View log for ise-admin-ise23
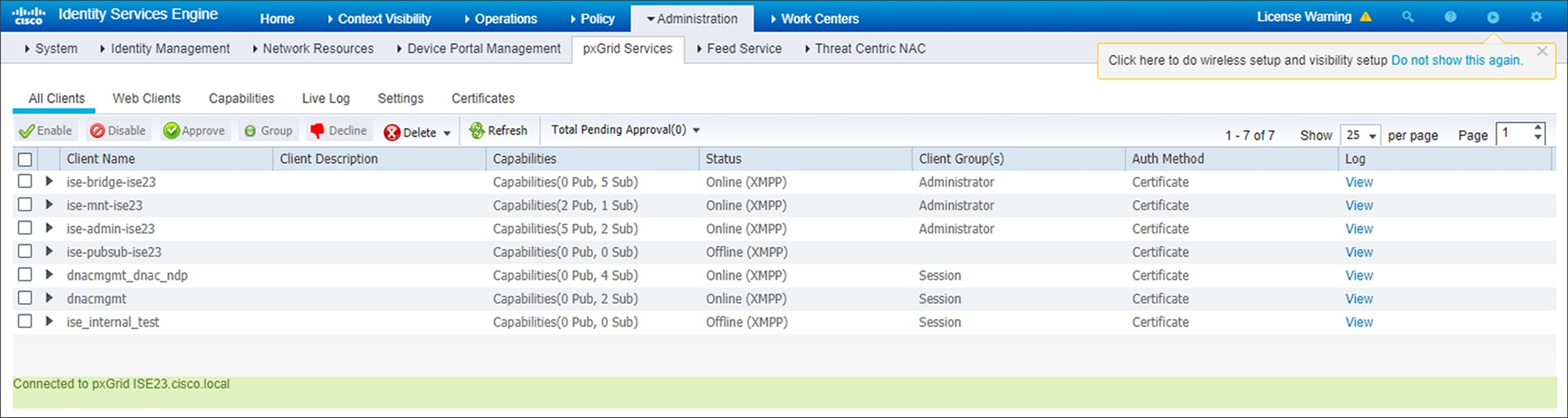Screen dimensions: 1568x418 1359,228
